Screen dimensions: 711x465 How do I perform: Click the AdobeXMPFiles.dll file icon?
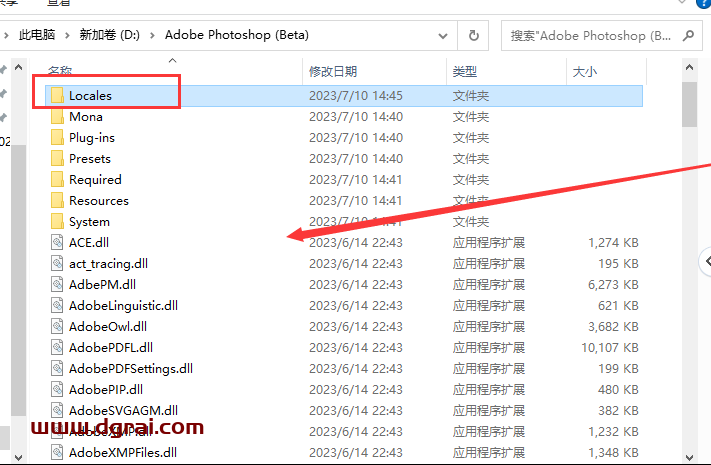point(57,452)
